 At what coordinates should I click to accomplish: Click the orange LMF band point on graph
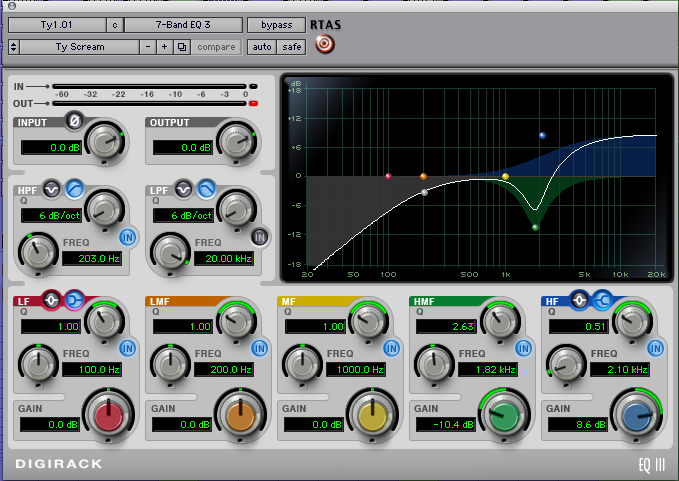pos(423,176)
